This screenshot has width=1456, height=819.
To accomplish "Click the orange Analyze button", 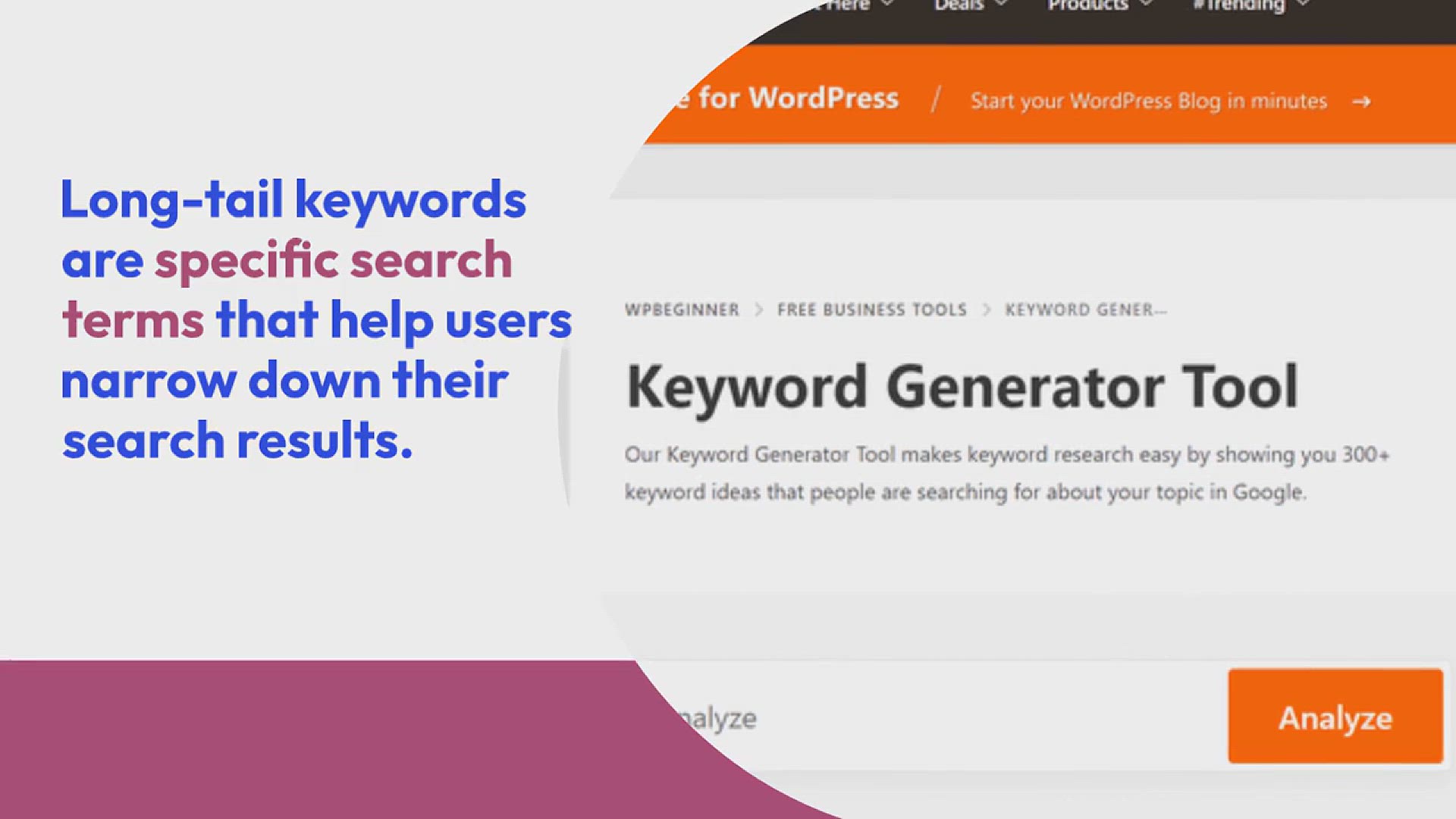I will pos(1335,716).
